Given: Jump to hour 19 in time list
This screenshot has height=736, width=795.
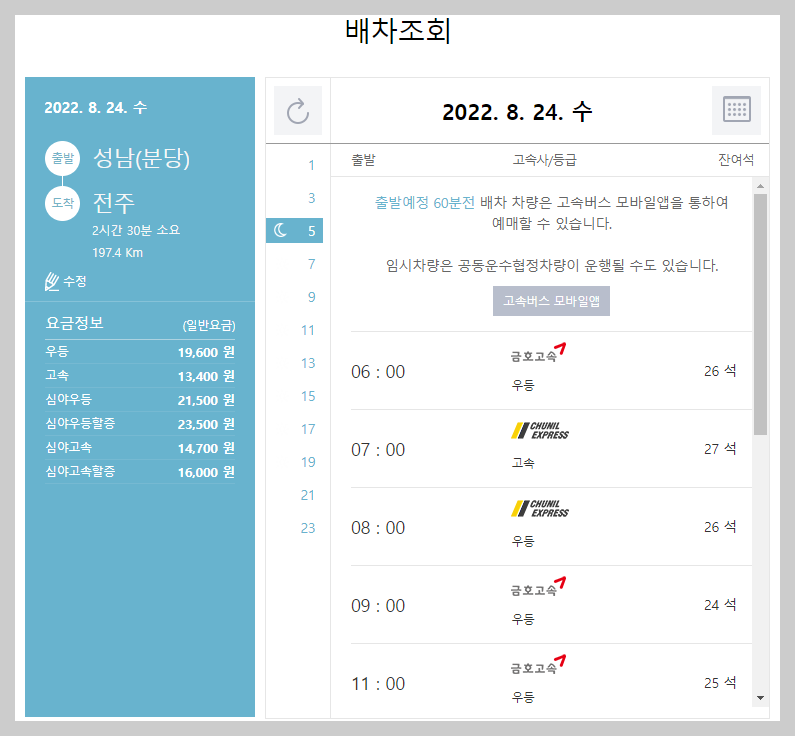Looking at the screenshot, I should pos(308,462).
